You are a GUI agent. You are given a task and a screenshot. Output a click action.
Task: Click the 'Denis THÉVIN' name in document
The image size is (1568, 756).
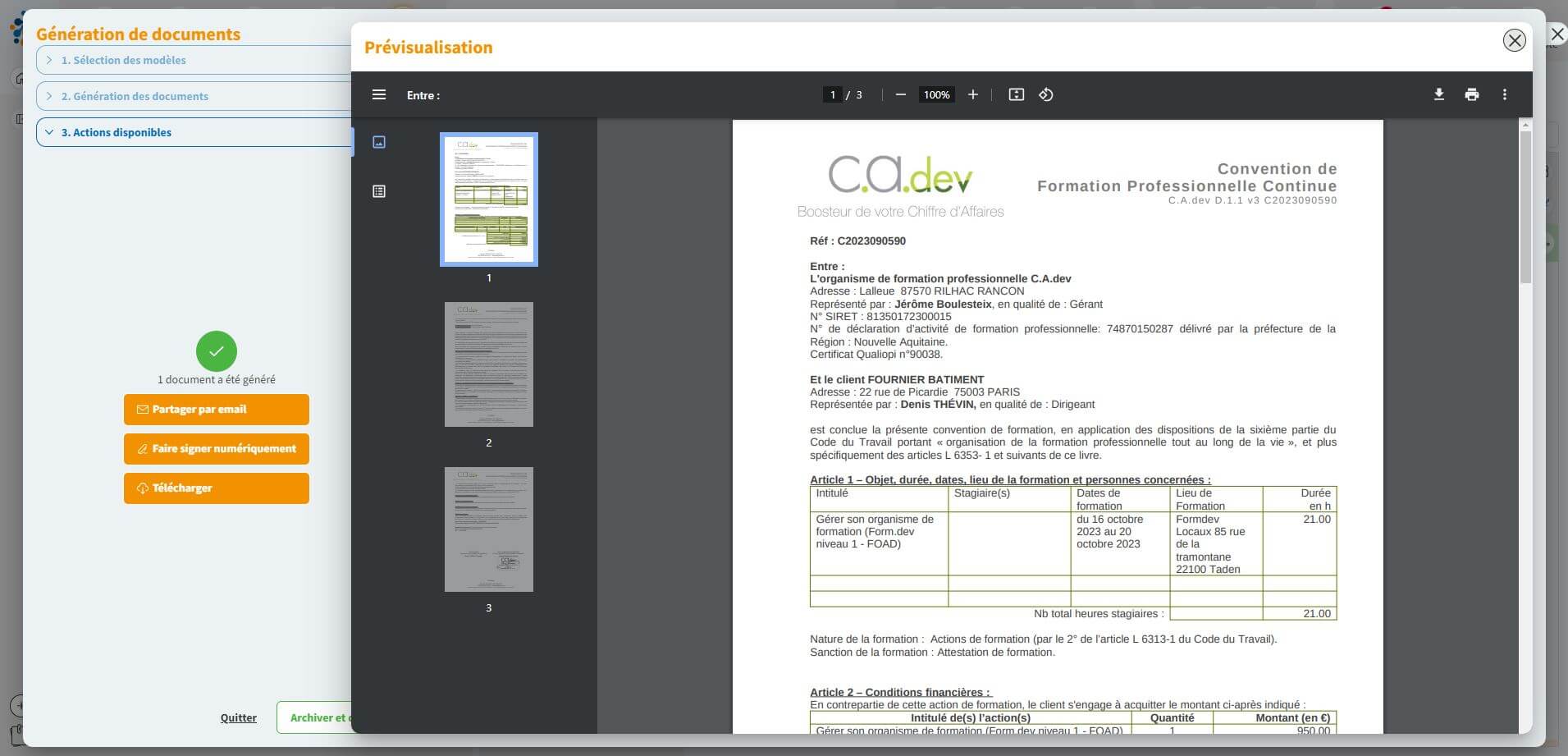click(938, 405)
